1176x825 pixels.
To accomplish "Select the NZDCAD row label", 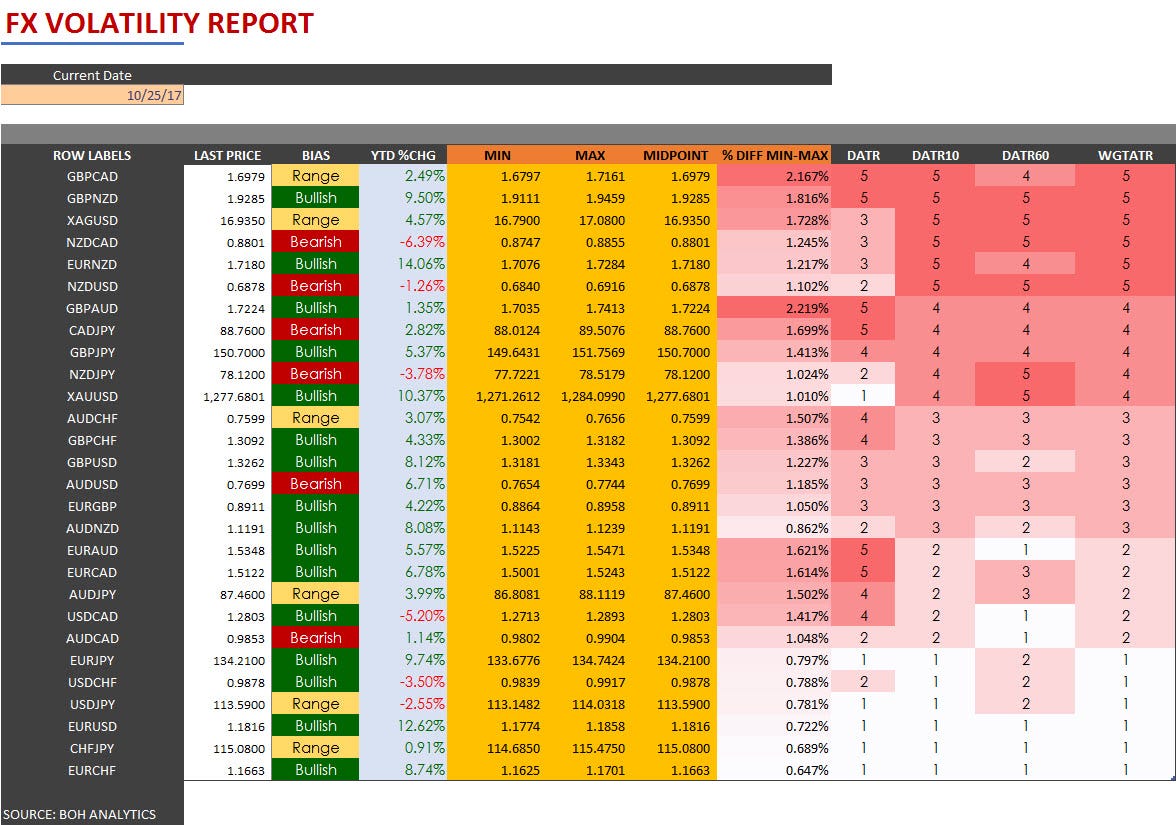I will [92, 243].
